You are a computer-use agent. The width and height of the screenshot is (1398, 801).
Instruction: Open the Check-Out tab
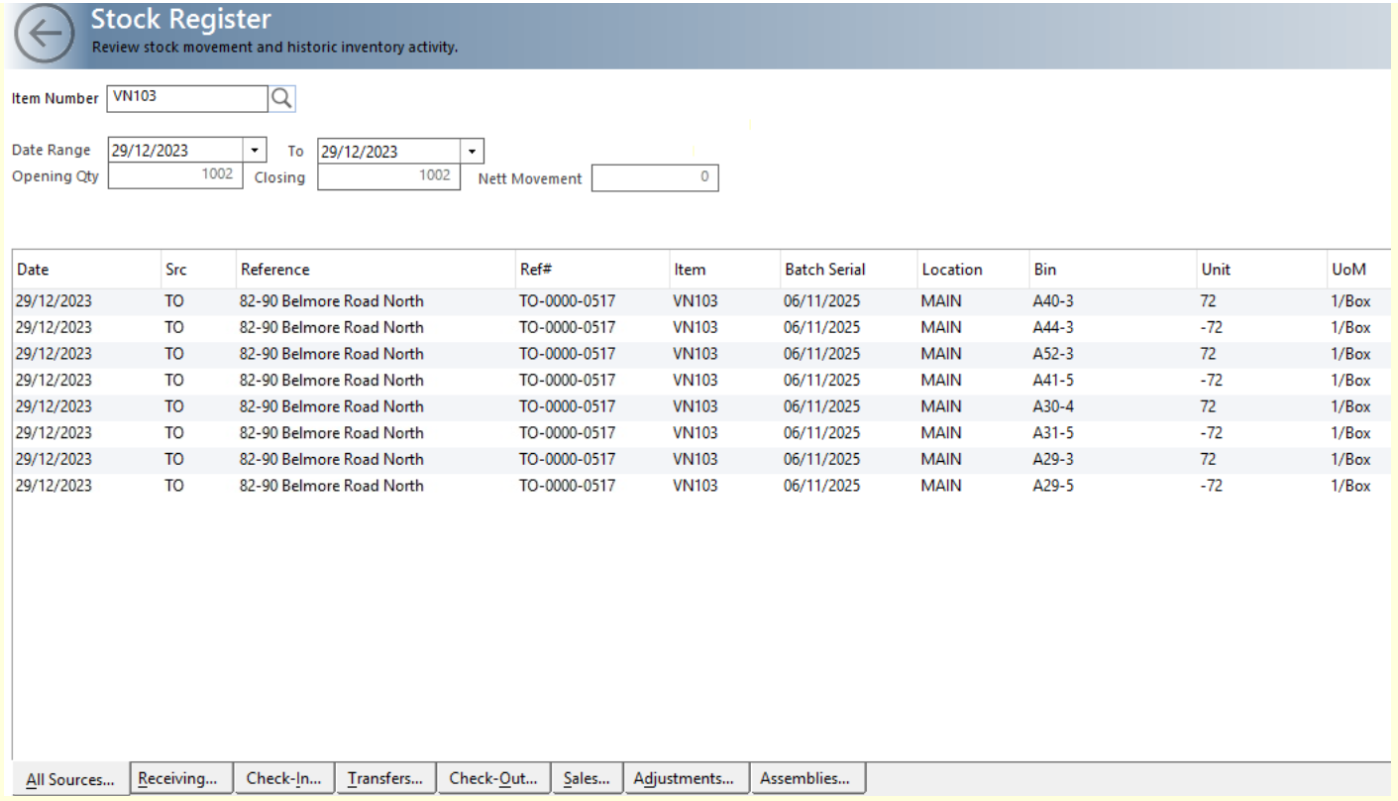tap(494, 778)
